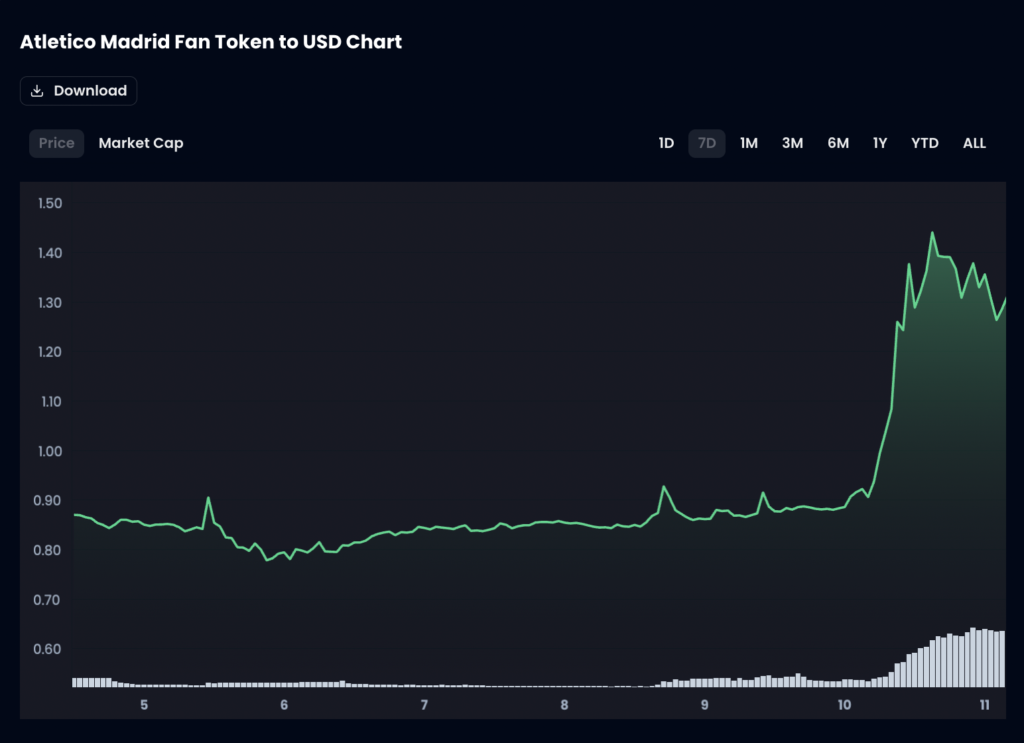Click the lowest dip of the price line
1024x743 pixels.
[x=267, y=560]
